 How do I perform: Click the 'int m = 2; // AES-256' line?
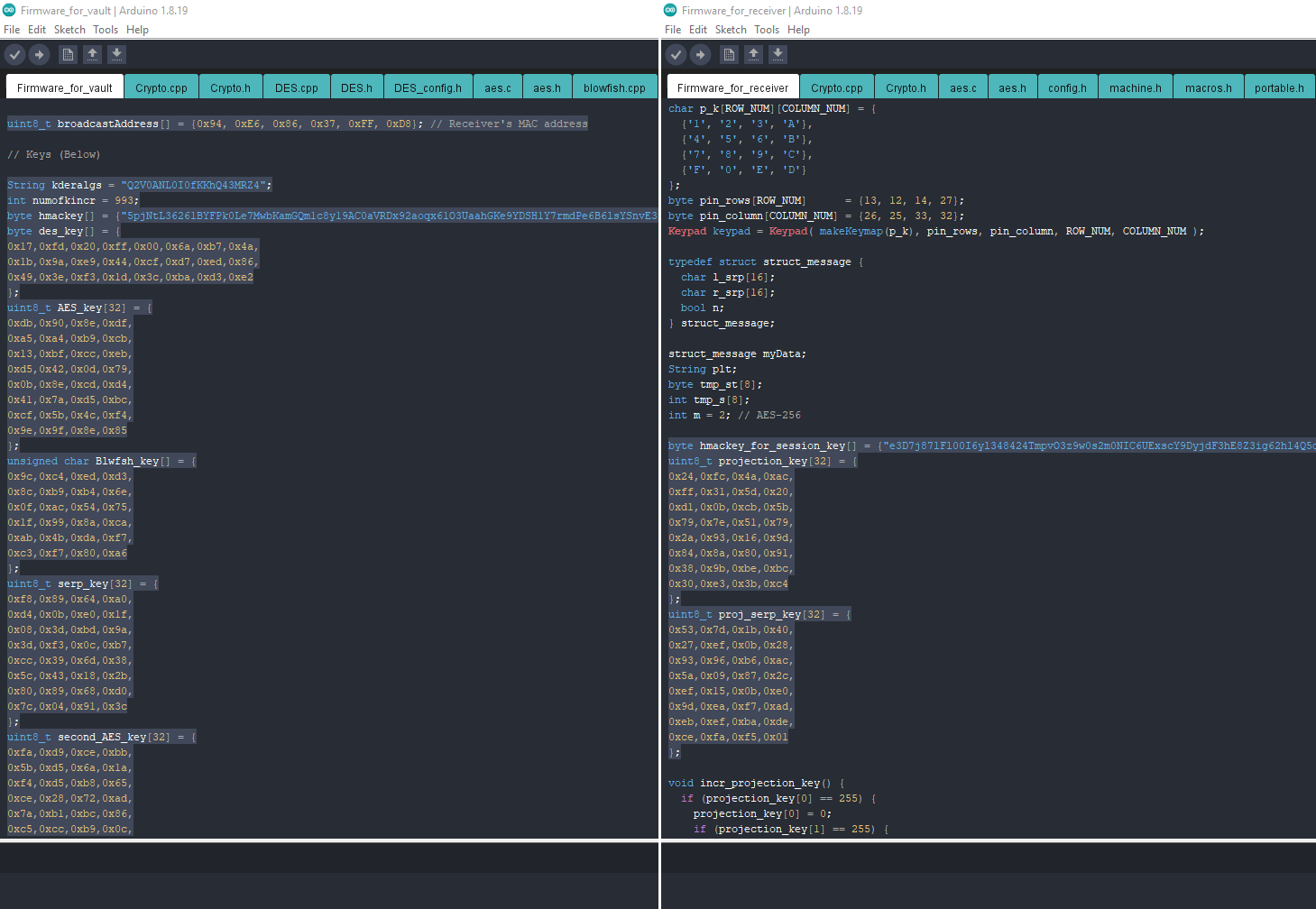[734, 415]
